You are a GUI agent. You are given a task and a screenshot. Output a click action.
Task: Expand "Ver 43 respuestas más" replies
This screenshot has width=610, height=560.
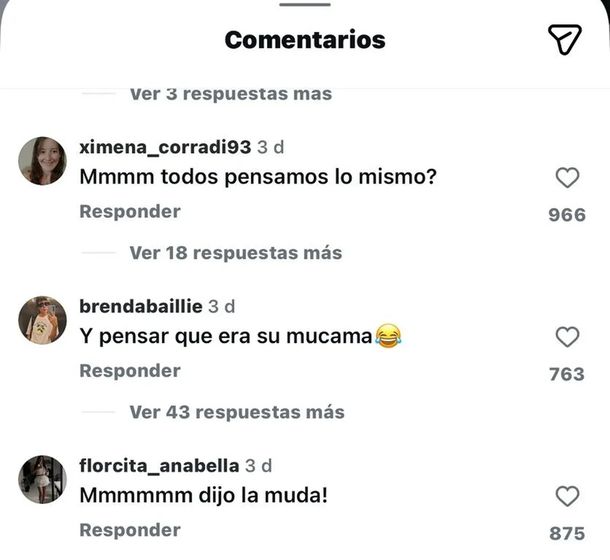tap(236, 412)
